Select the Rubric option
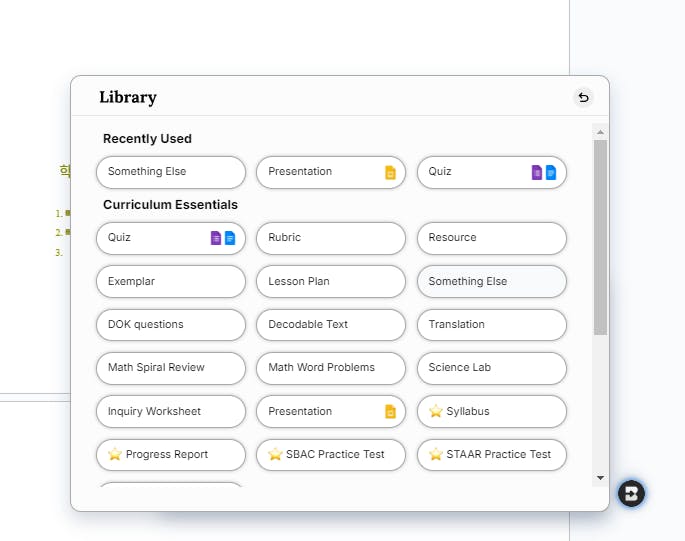The width and height of the screenshot is (685, 541). tap(330, 238)
